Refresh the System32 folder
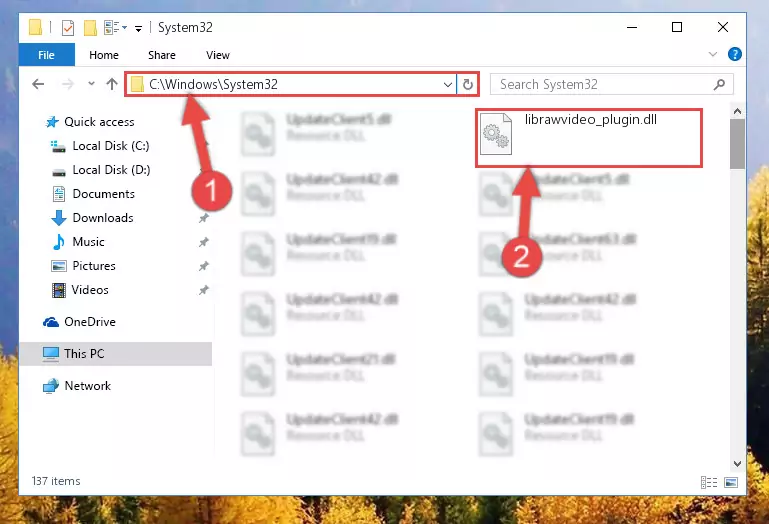The height and width of the screenshot is (524, 769). [x=468, y=84]
